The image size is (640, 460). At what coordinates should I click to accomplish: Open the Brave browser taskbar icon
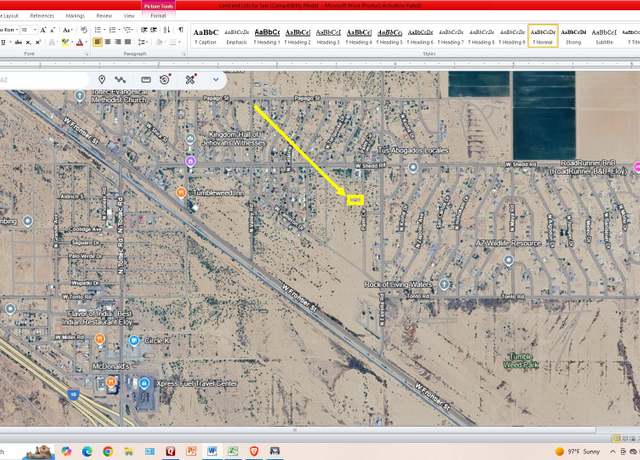point(254,451)
